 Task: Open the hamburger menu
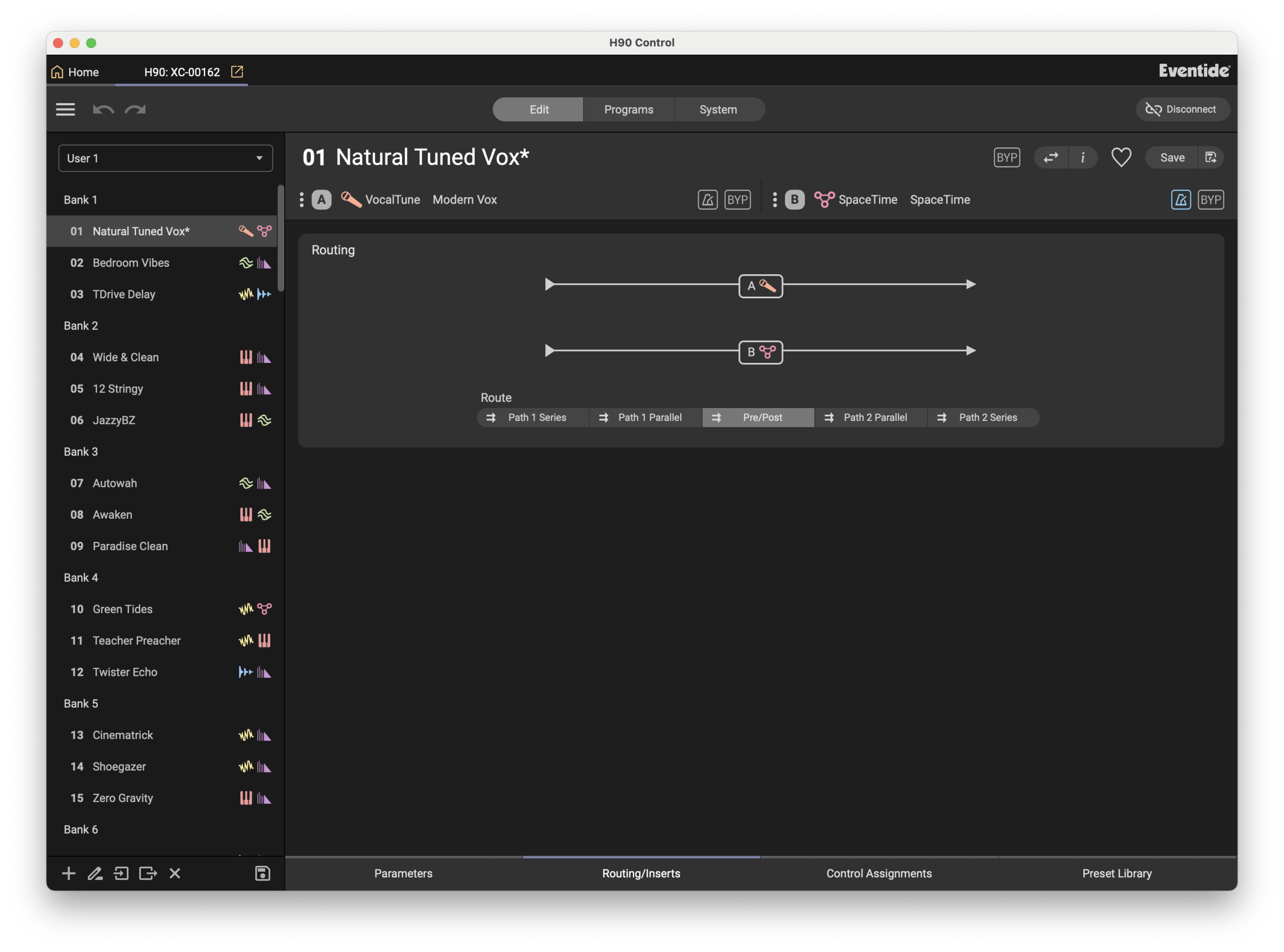click(65, 109)
